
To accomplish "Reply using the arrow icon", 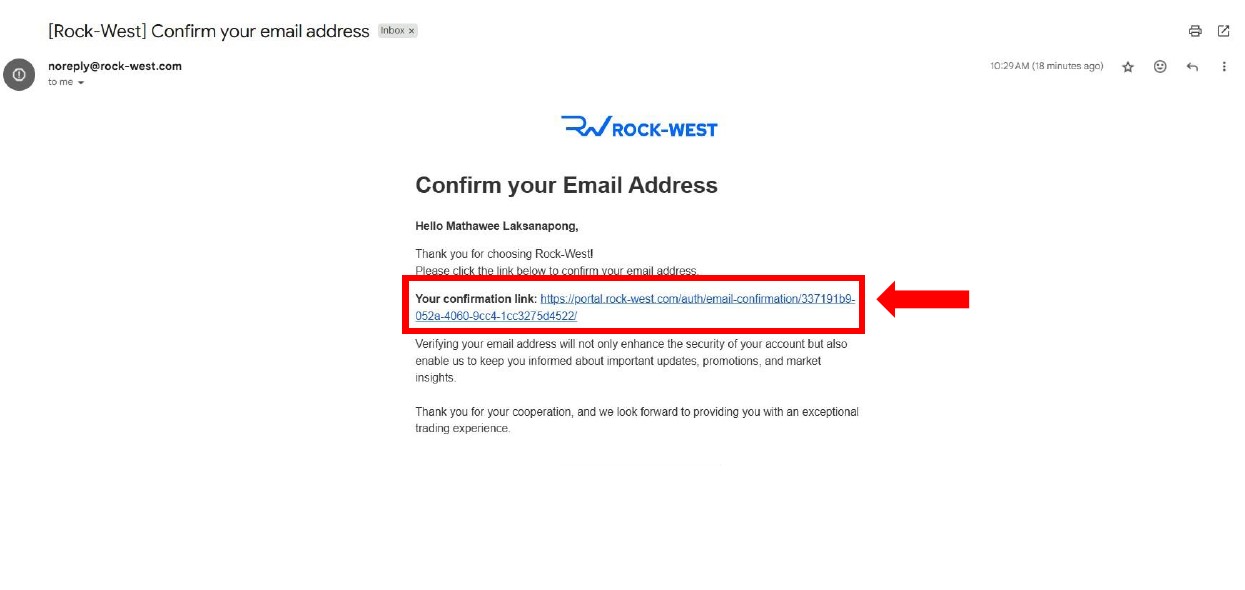I will tap(1192, 67).
